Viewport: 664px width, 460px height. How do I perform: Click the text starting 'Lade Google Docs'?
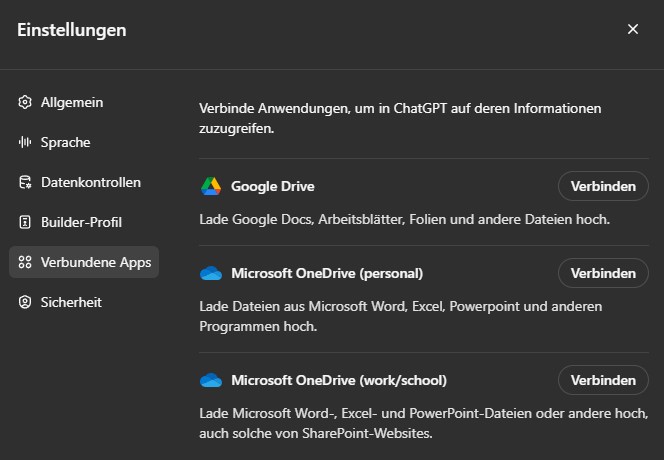[x=404, y=219]
